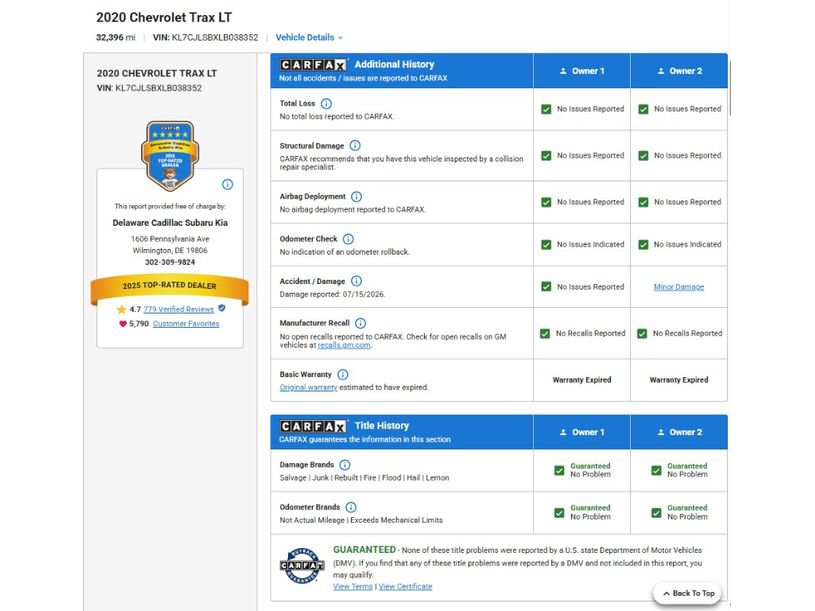Click Odometer Brands Owner 2 guaranteed checkmark
The height and width of the screenshot is (611, 815).
(x=656, y=513)
